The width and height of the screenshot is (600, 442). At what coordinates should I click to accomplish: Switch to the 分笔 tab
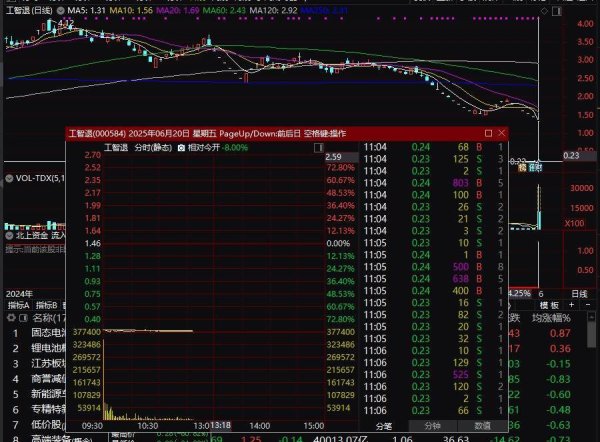point(383,426)
